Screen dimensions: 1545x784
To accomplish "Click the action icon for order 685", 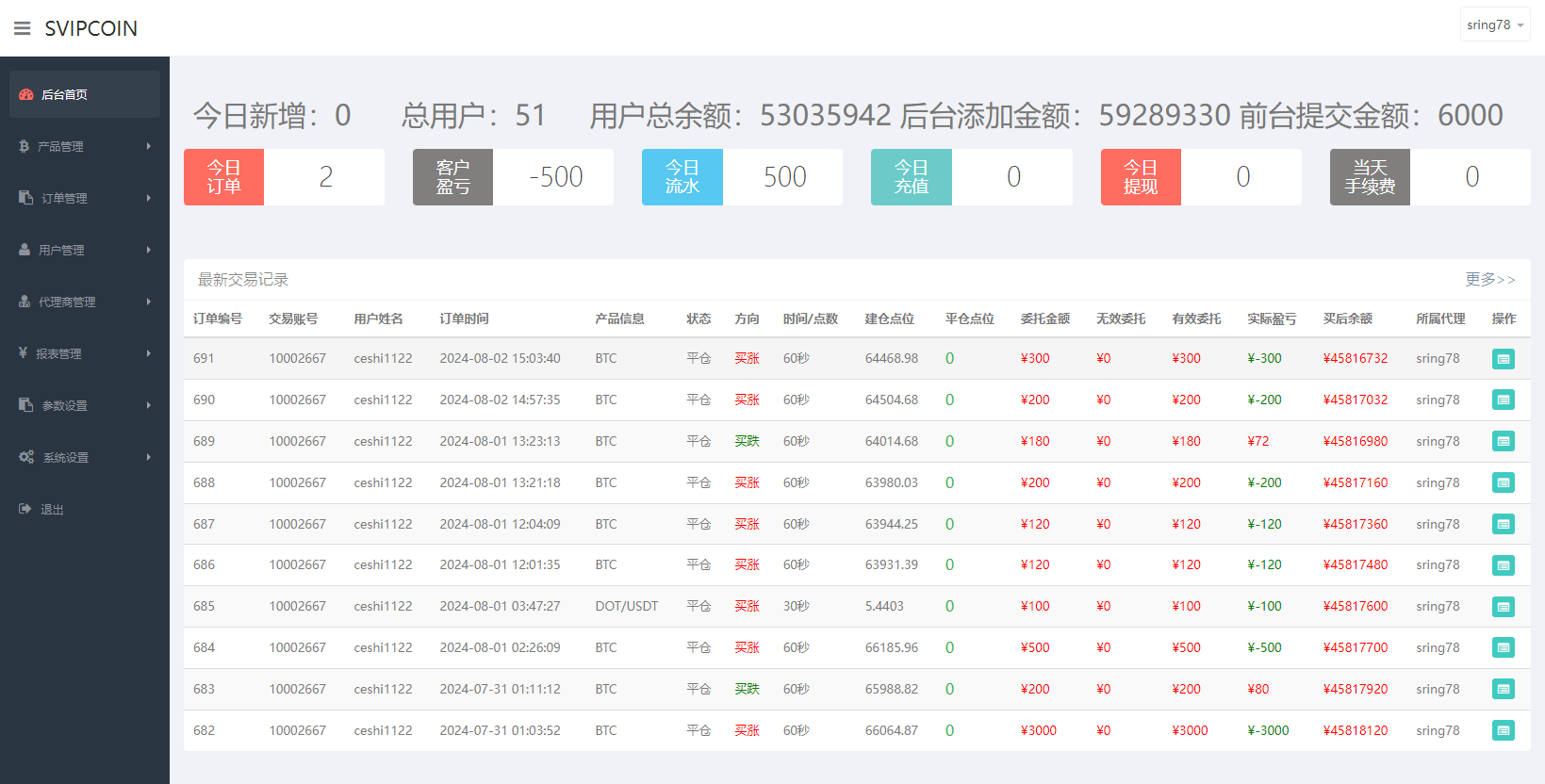I will click(1503, 607).
